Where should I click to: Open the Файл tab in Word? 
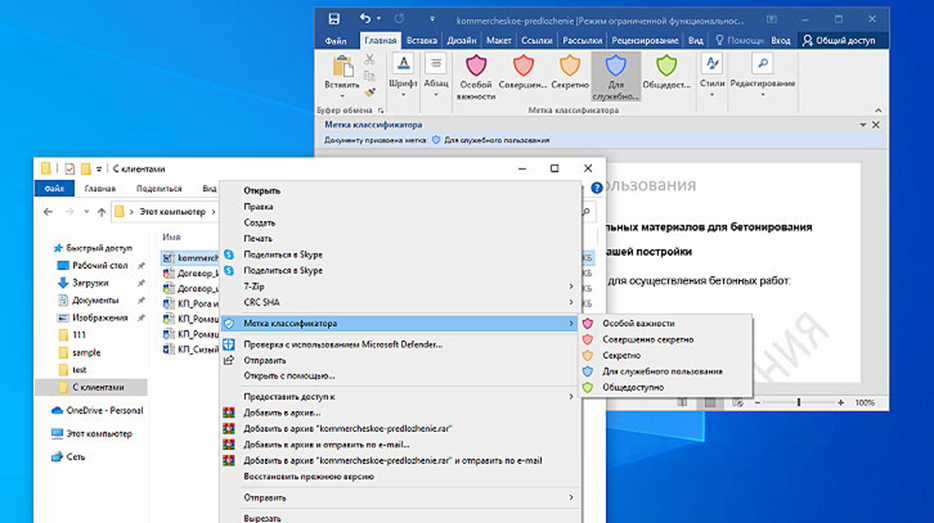click(x=336, y=41)
